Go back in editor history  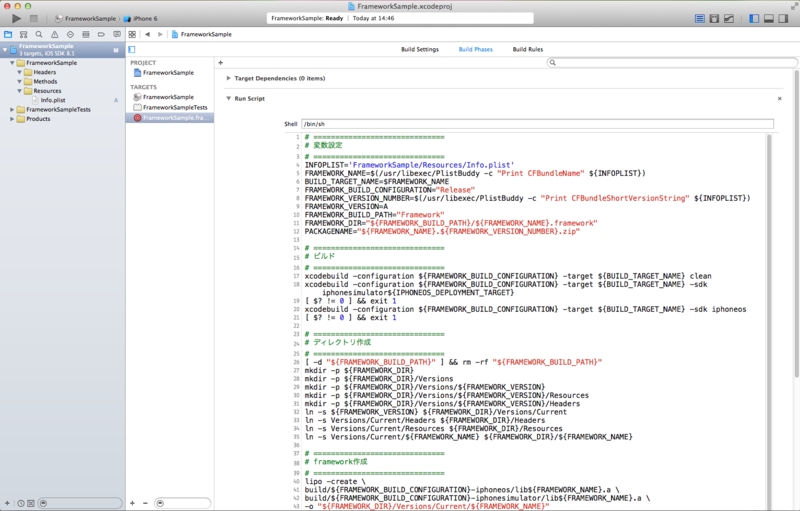(147, 34)
